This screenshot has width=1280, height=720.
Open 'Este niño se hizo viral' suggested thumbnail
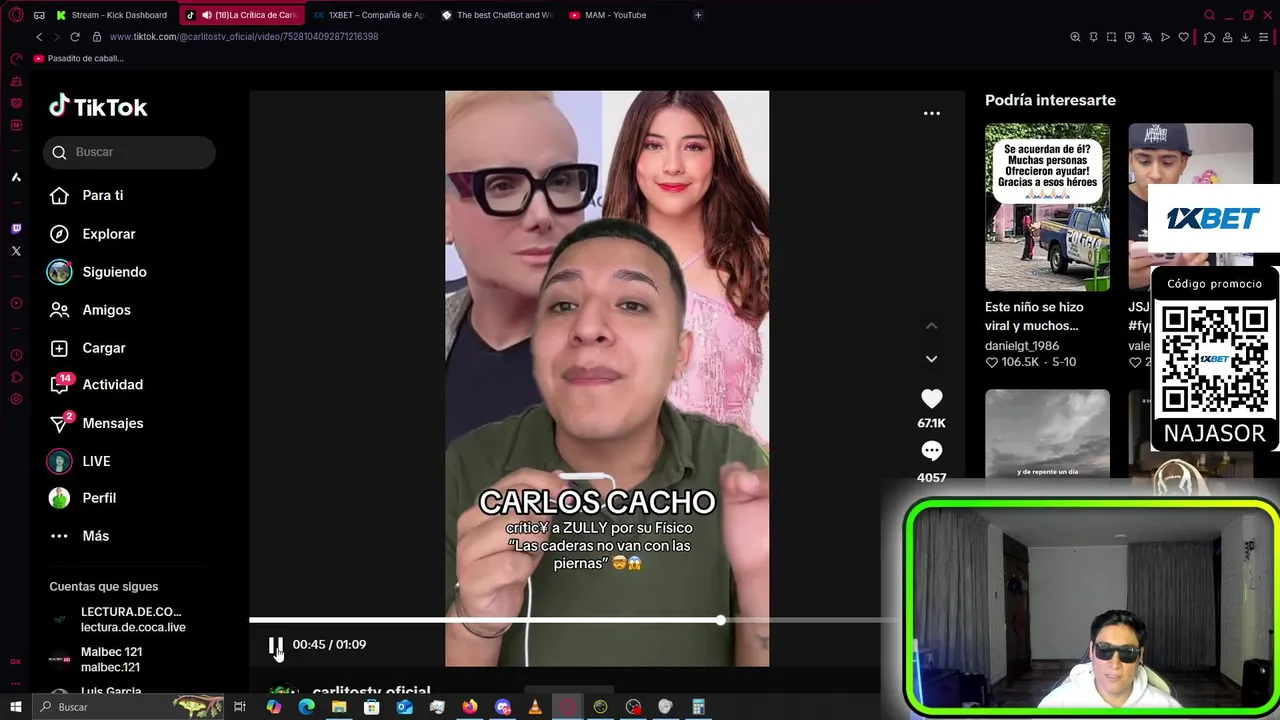click(1047, 207)
